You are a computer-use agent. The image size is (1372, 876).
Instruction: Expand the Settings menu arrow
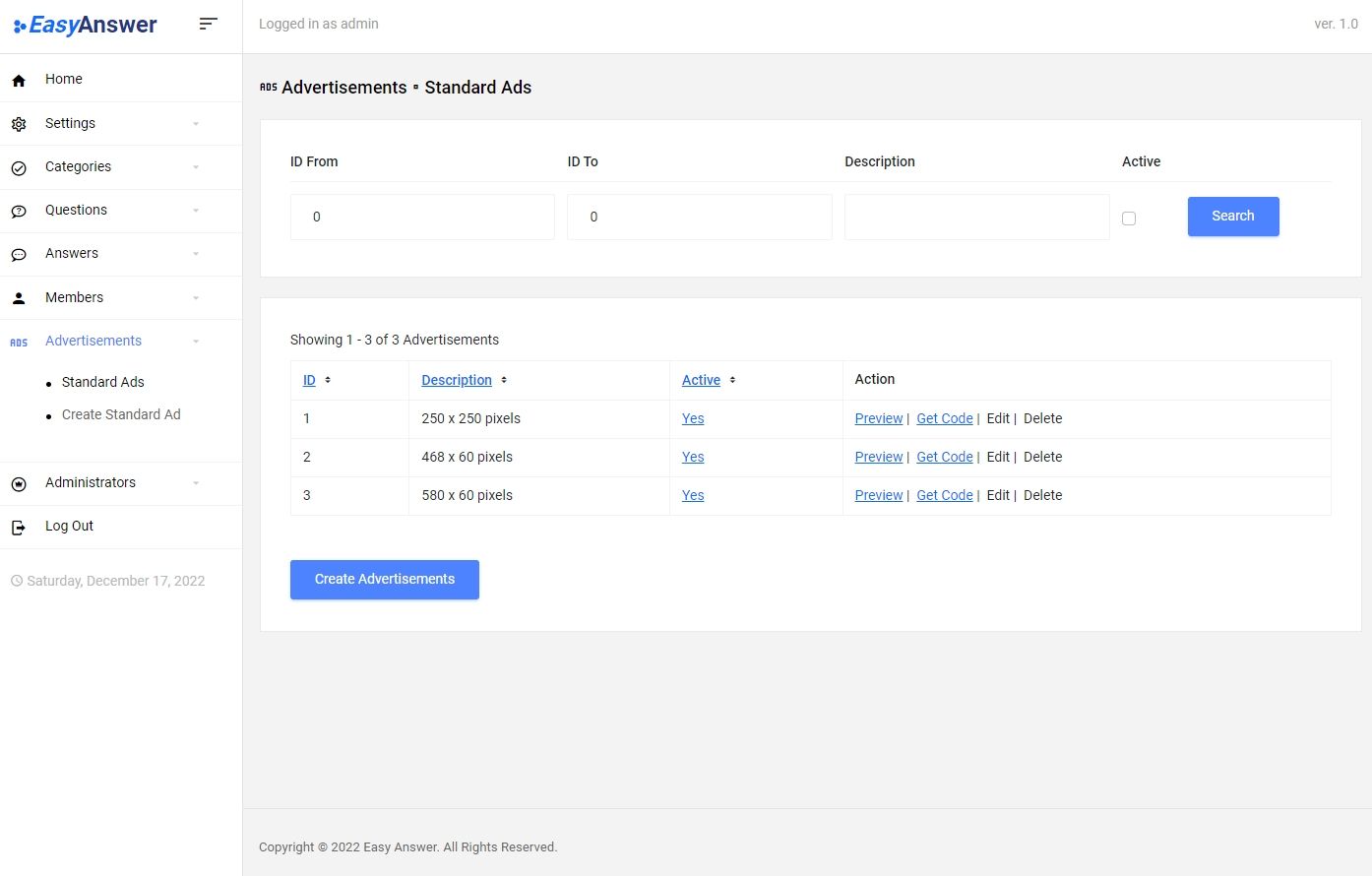(x=196, y=124)
